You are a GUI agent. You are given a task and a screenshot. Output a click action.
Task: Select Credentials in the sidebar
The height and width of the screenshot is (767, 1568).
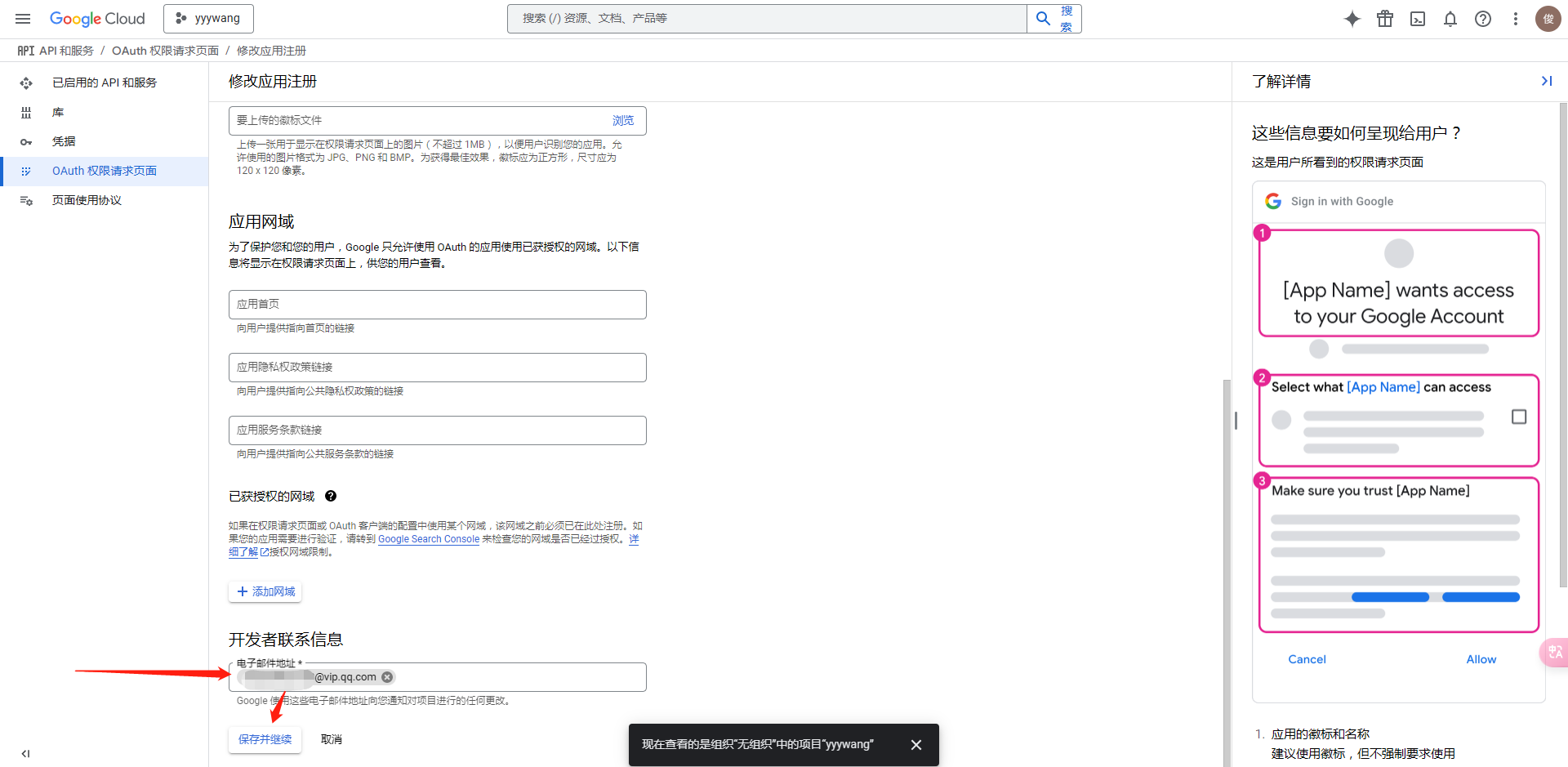(64, 141)
